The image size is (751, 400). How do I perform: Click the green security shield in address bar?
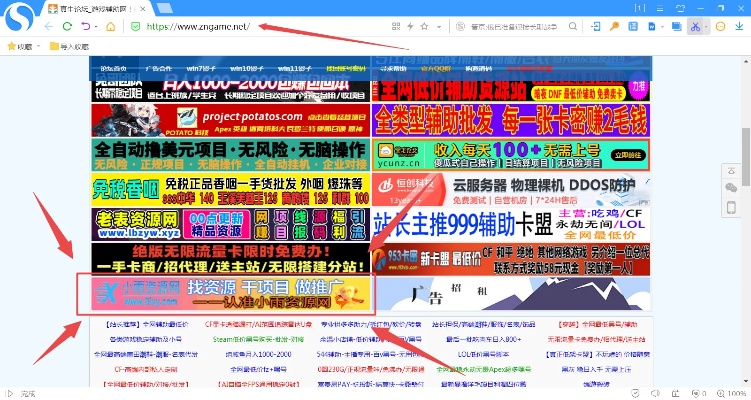click(136, 26)
